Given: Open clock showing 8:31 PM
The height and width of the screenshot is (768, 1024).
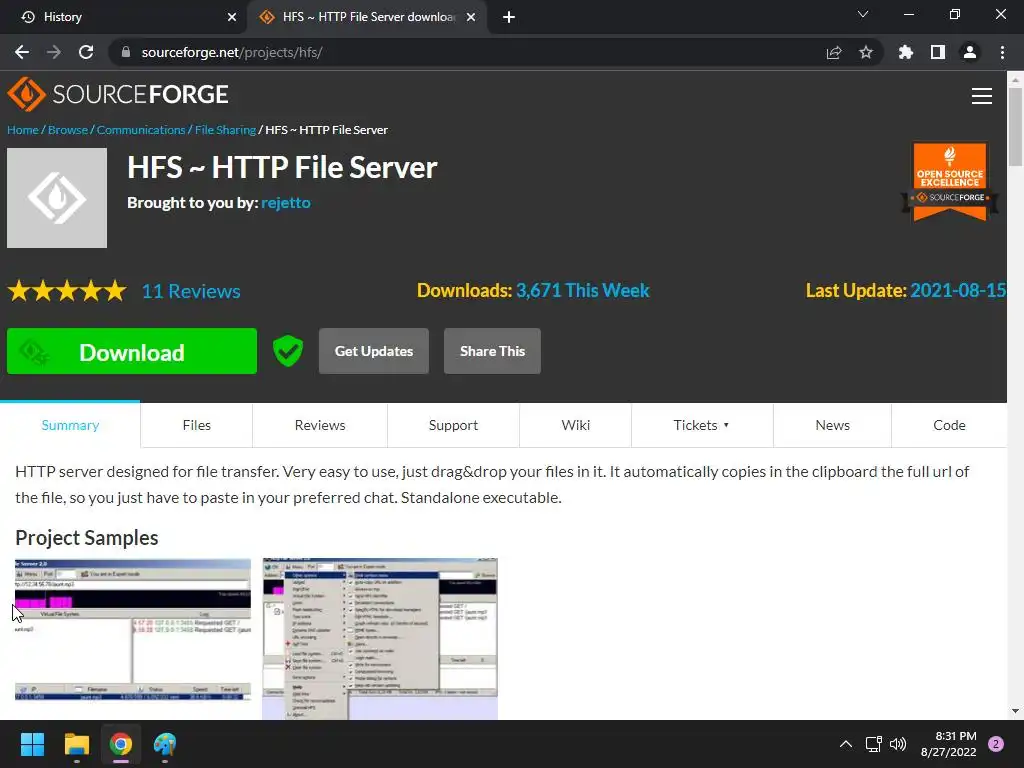Looking at the screenshot, I should coord(949,744).
